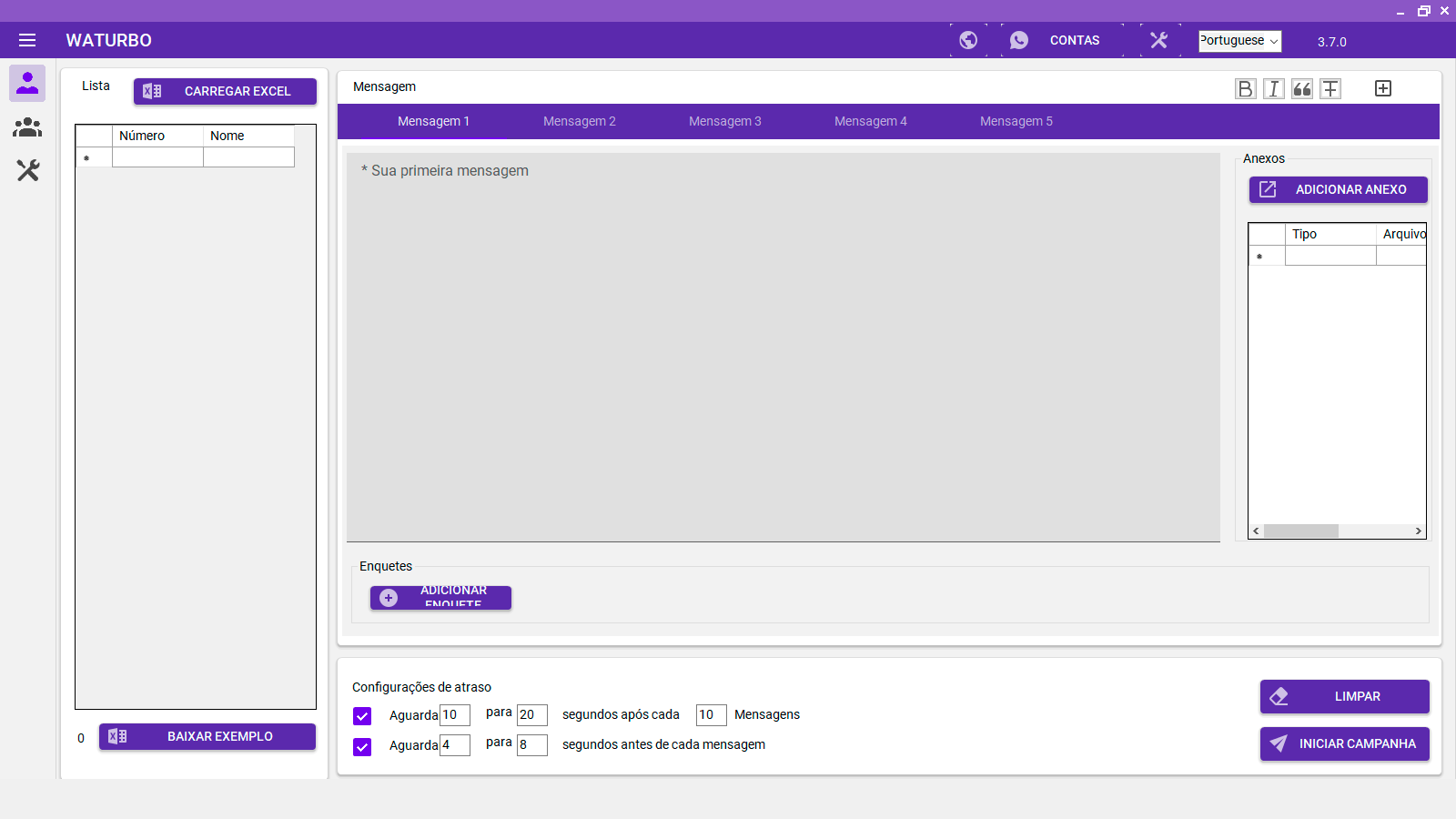Click INICIAR CAMPANHA button

[x=1344, y=743]
